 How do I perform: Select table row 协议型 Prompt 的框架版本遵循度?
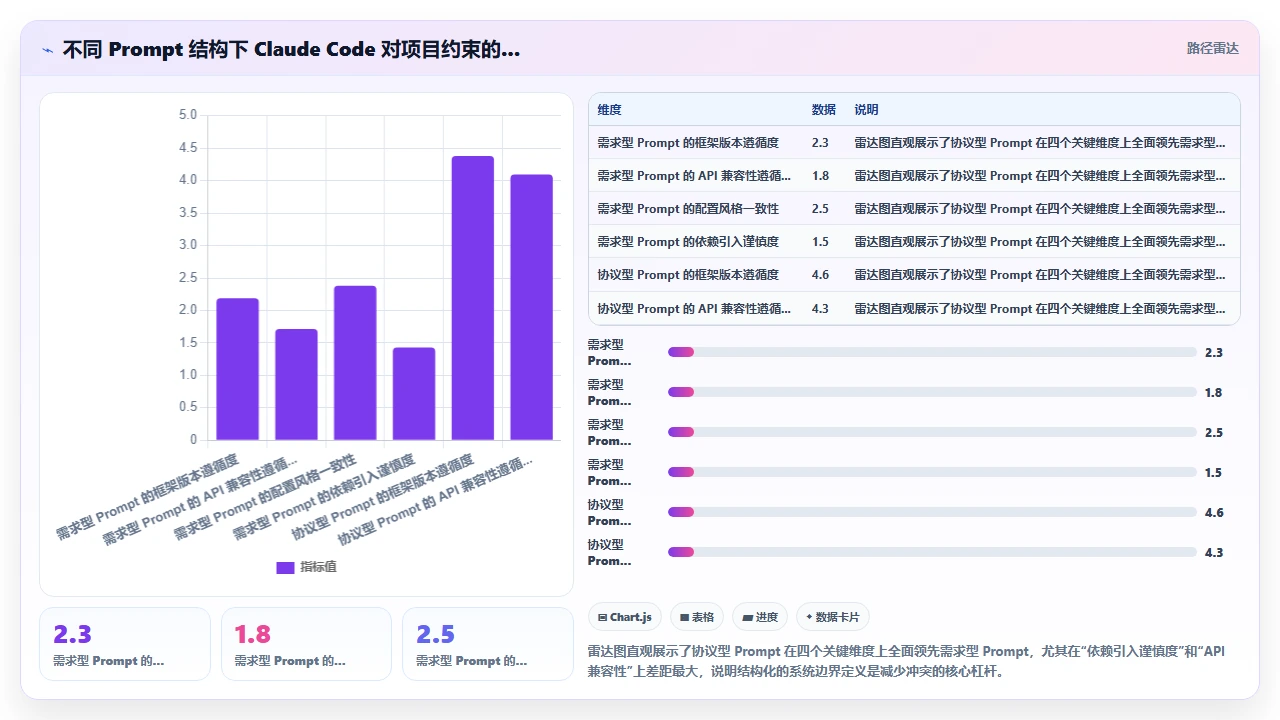(x=914, y=274)
